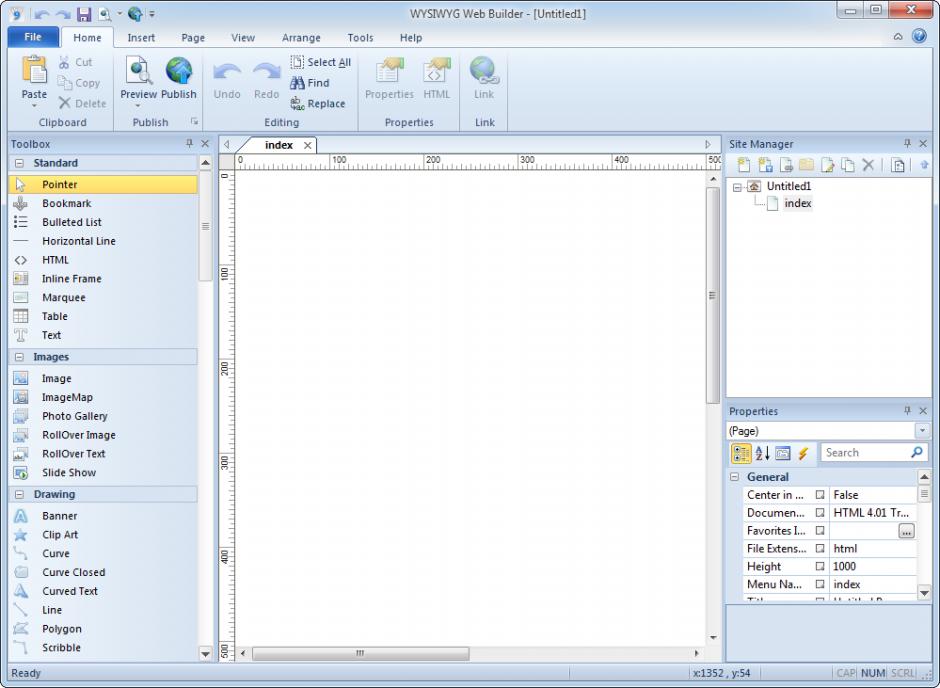The height and width of the screenshot is (688, 940).
Task: Select the index page in Site Manager
Action: pyautogui.click(x=797, y=203)
